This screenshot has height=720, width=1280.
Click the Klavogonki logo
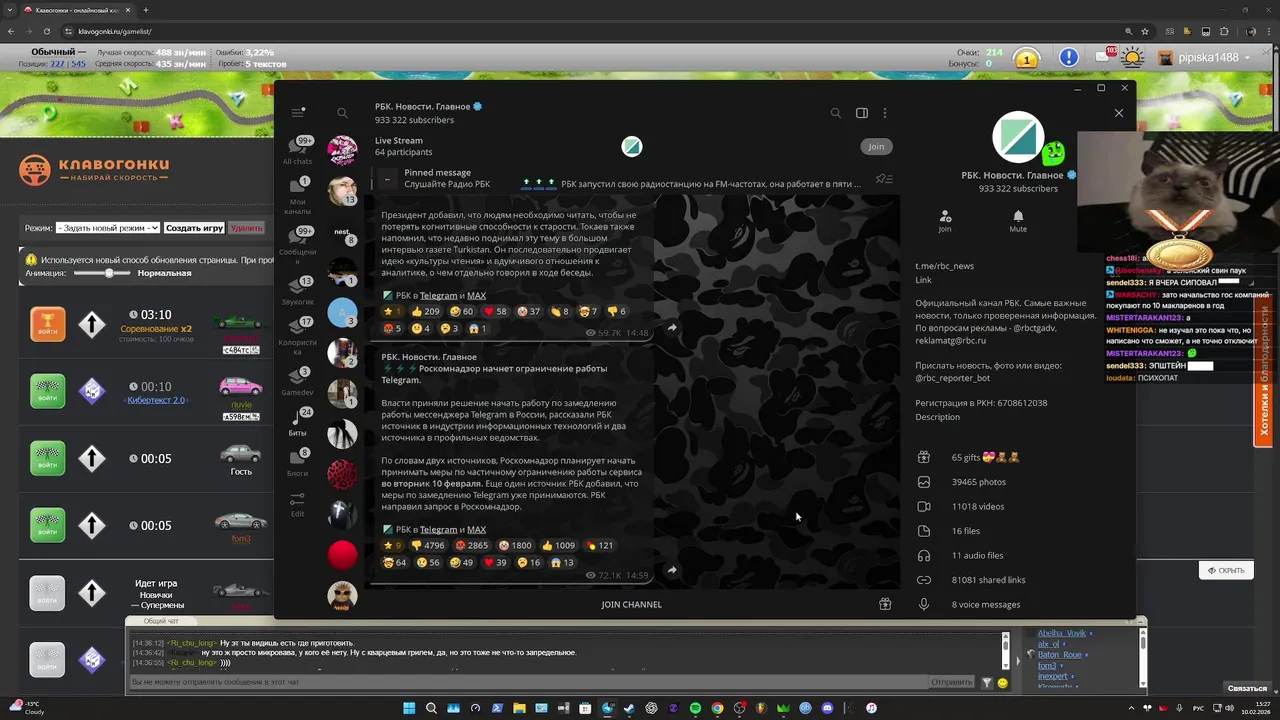(96, 170)
